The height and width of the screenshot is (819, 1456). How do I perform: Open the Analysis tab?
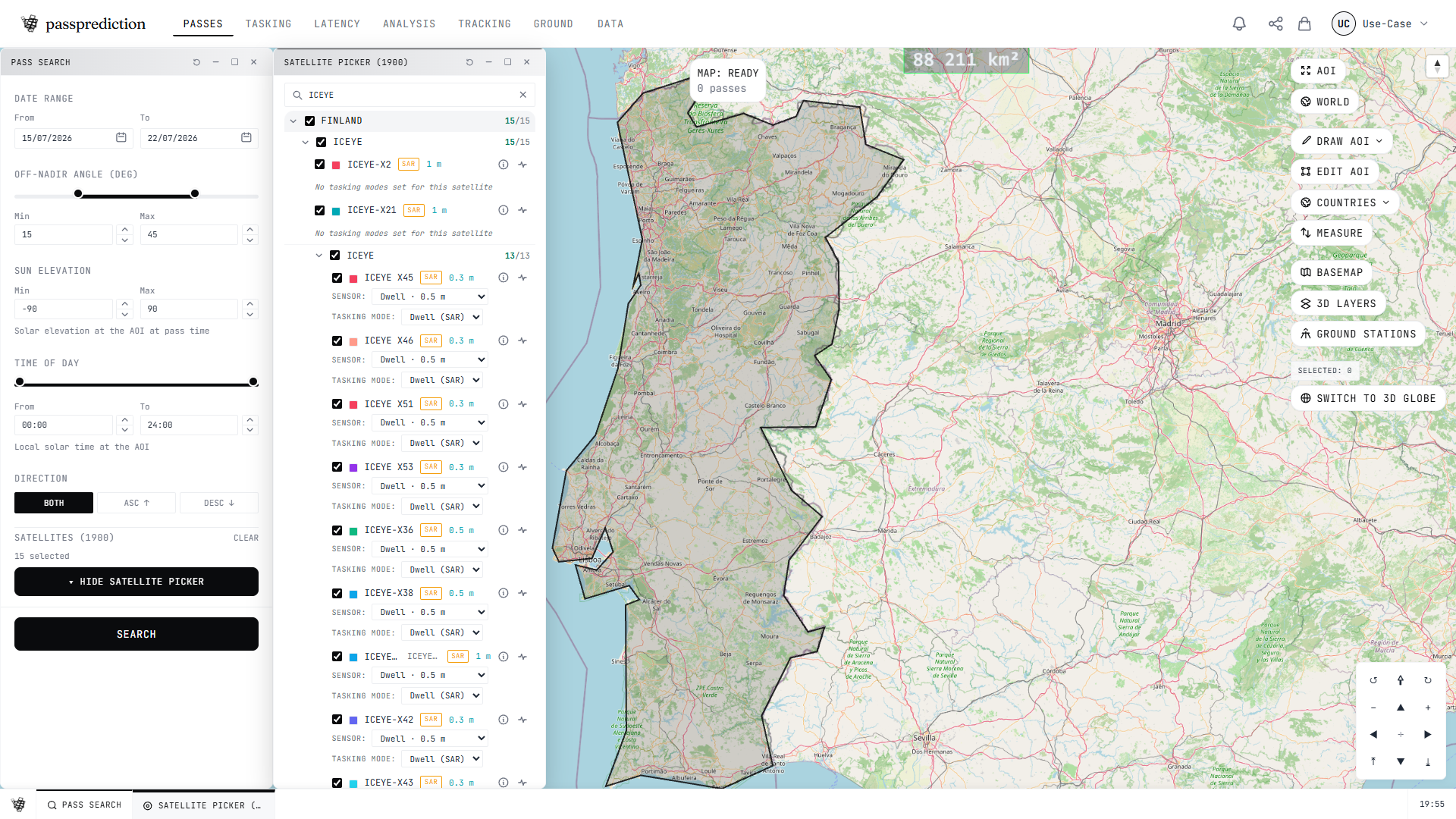click(409, 24)
